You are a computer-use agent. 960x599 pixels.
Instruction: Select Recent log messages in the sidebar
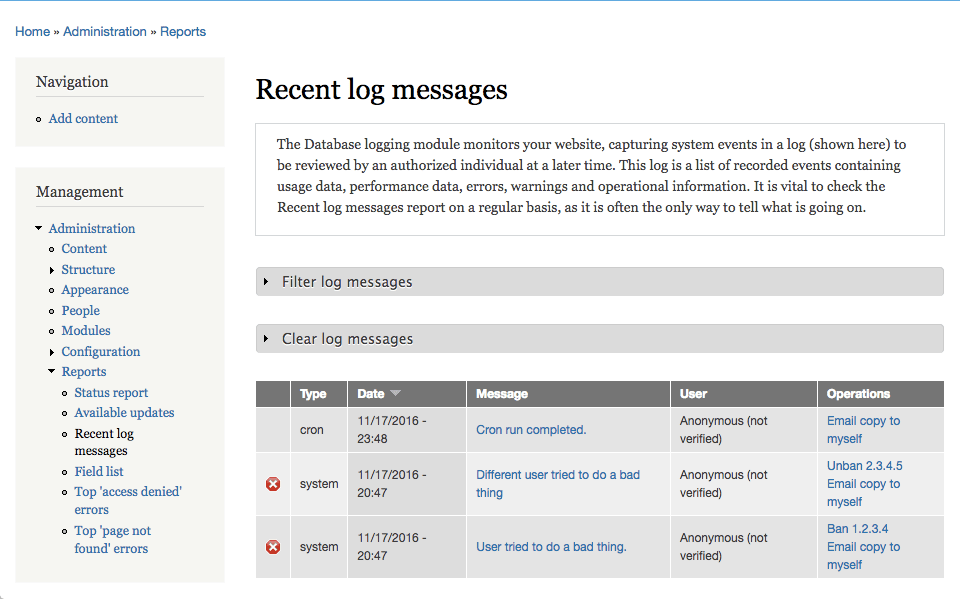[x=104, y=442]
